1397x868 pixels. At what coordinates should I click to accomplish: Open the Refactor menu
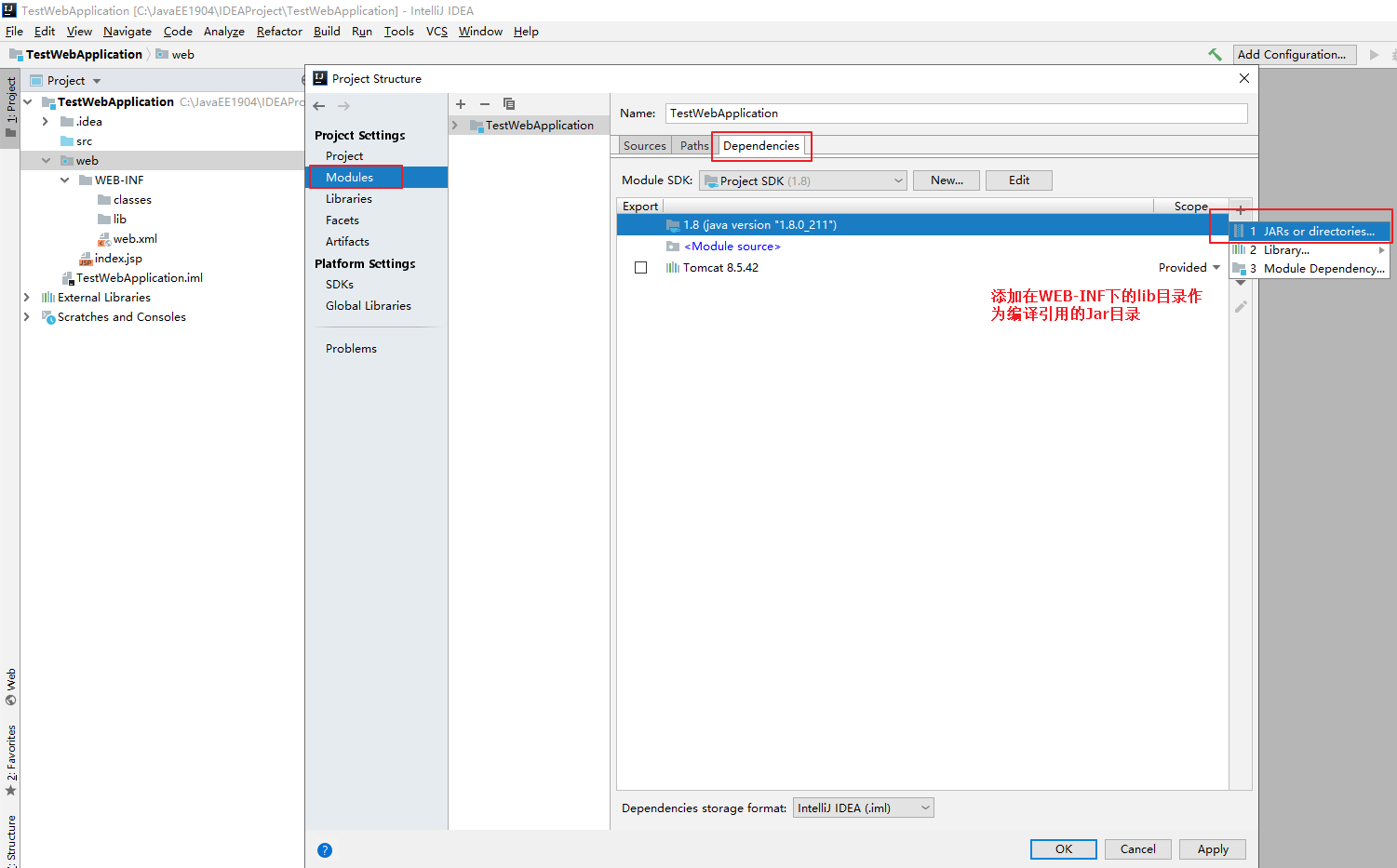(x=279, y=32)
